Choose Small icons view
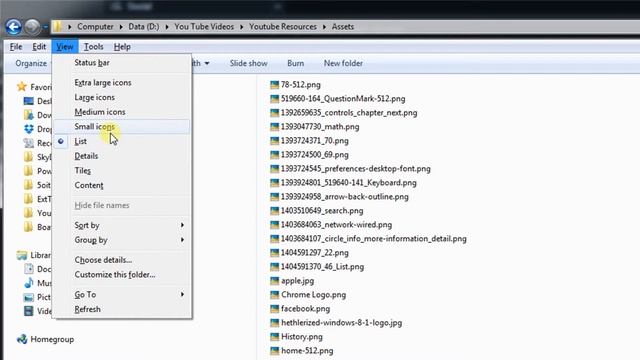 [122, 127]
